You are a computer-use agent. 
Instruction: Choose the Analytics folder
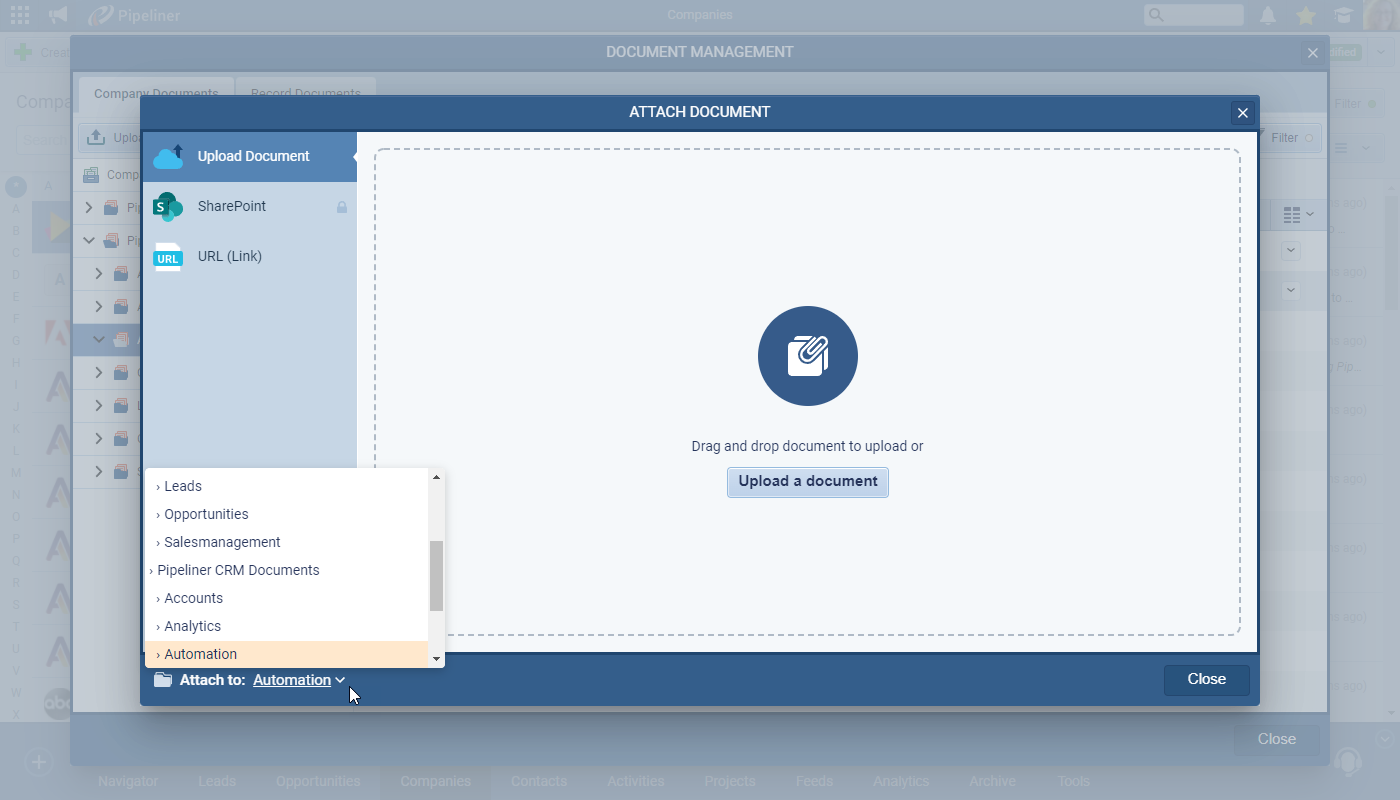192,626
